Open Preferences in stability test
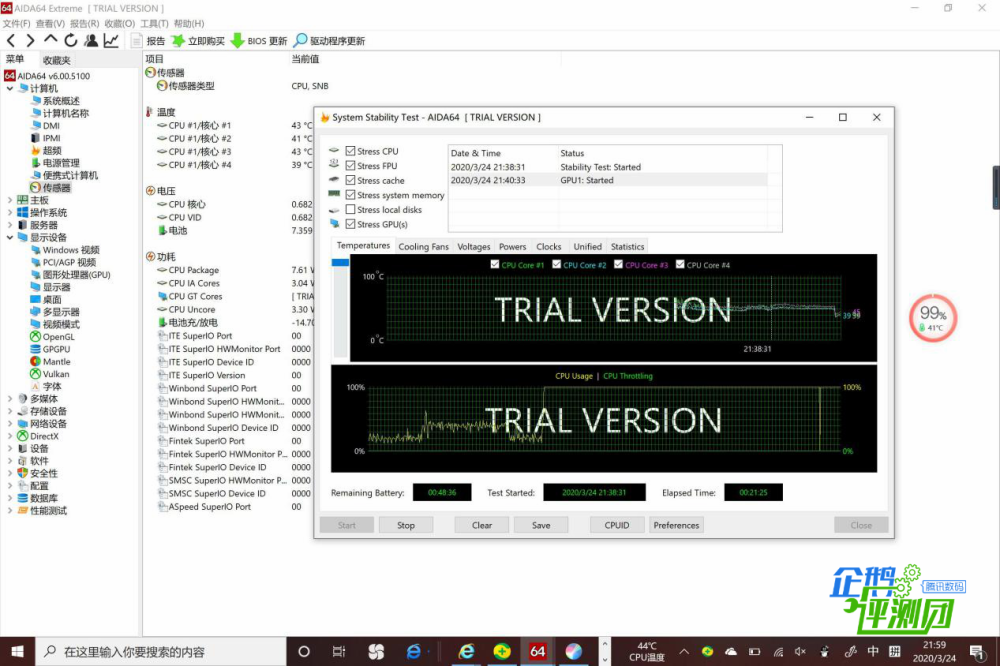The height and width of the screenshot is (666, 1000). pyautogui.click(x=676, y=525)
